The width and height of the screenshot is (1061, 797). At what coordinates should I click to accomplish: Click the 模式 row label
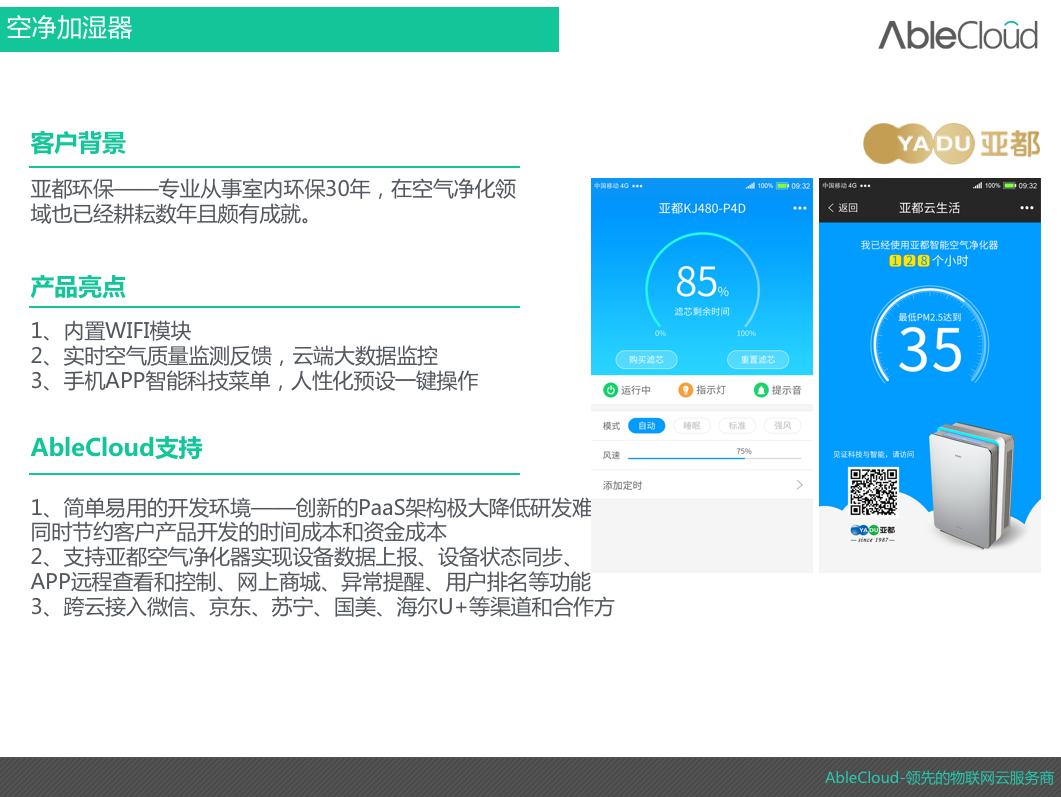(x=612, y=426)
